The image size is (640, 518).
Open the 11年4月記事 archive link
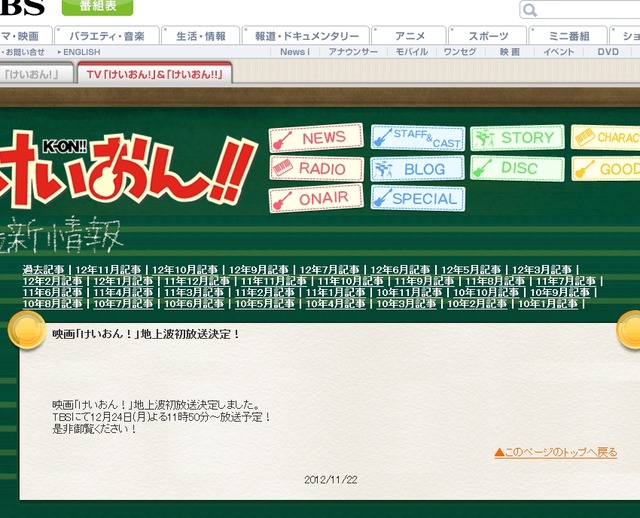tap(123, 293)
